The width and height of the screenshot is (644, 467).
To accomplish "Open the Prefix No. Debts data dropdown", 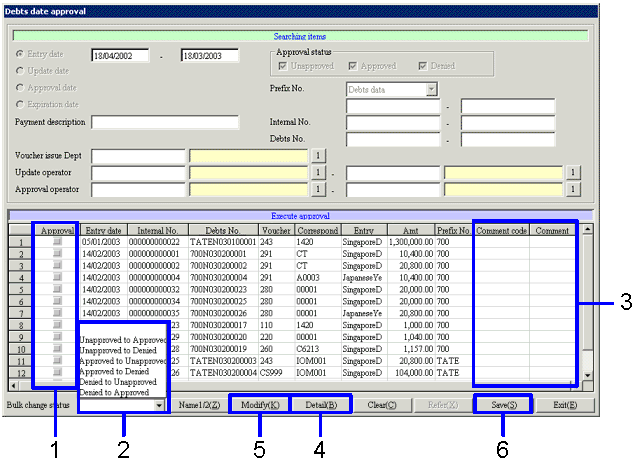I will [x=431, y=90].
